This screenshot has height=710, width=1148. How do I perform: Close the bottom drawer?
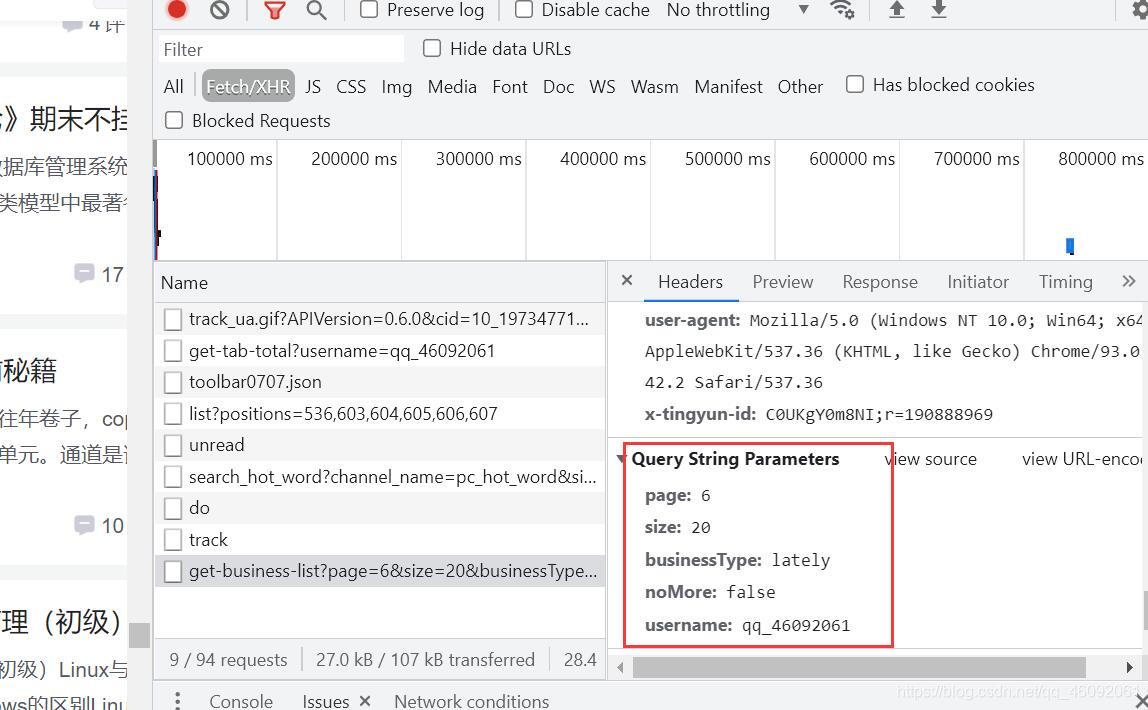tap(1140, 700)
